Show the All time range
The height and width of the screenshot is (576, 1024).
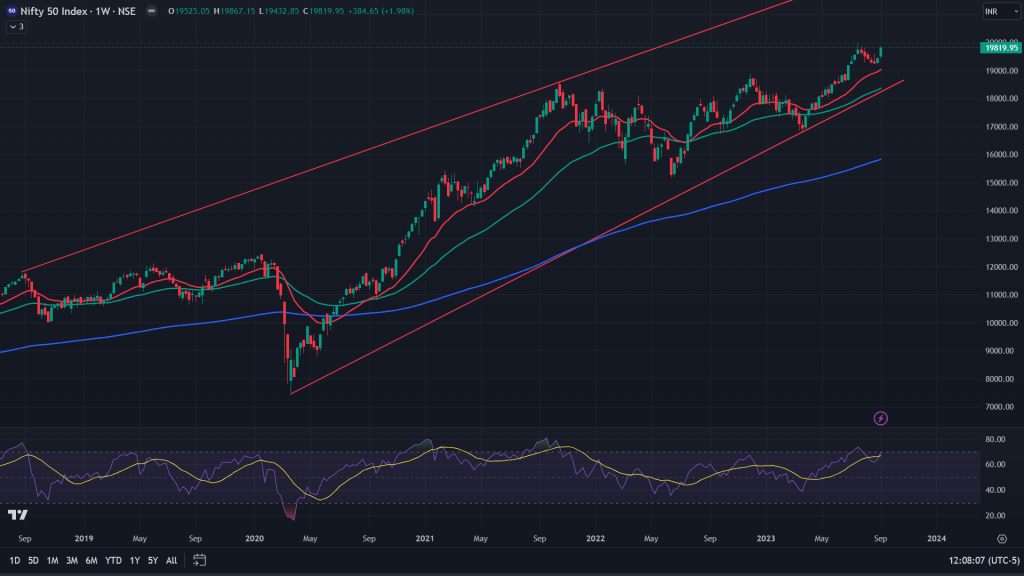pos(171,560)
